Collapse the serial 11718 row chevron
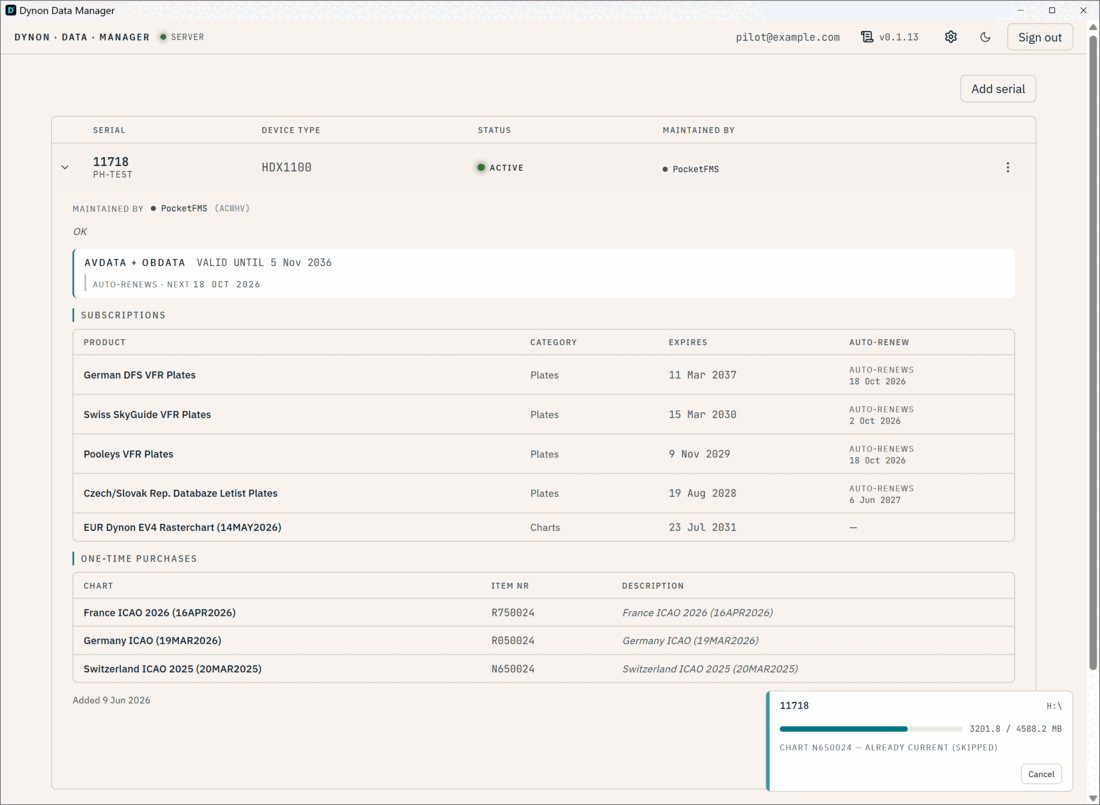Image resolution: width=1100 pixels, height=805 pixels. [65, 168]
